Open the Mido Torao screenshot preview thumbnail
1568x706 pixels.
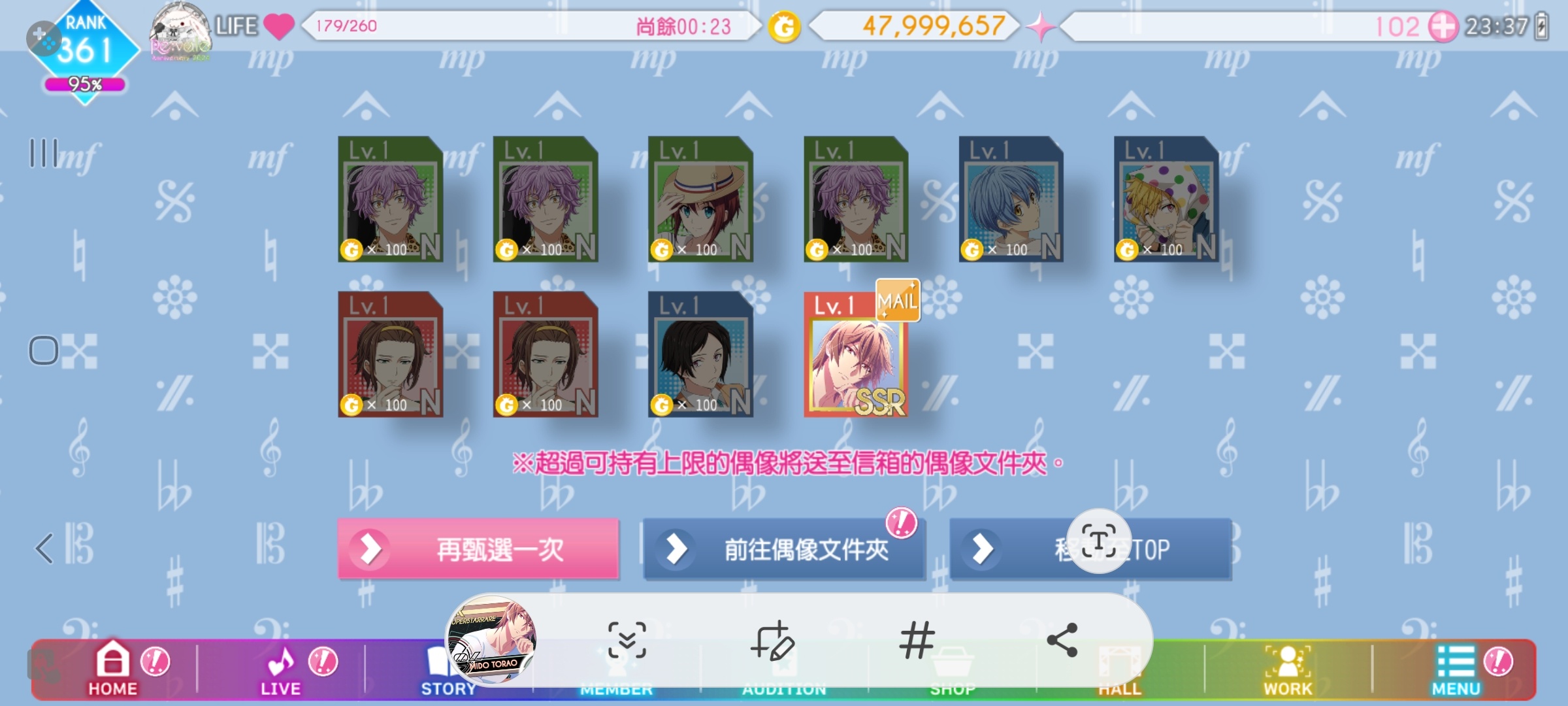[491, 641]
